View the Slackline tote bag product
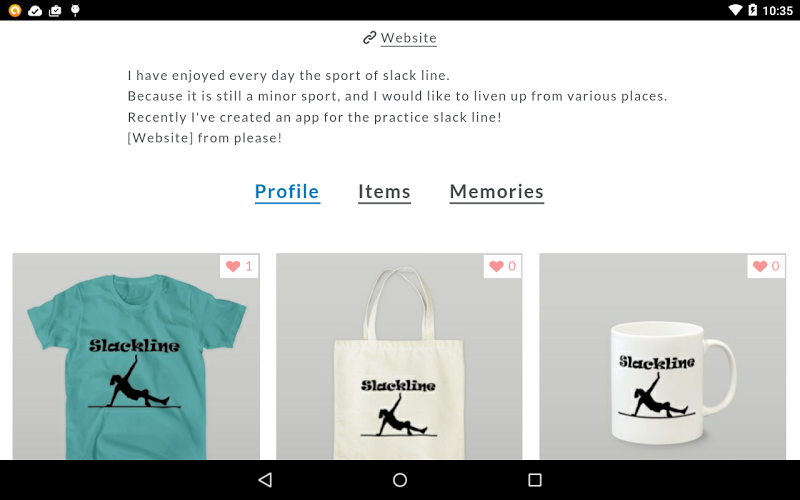 (399, 357)
